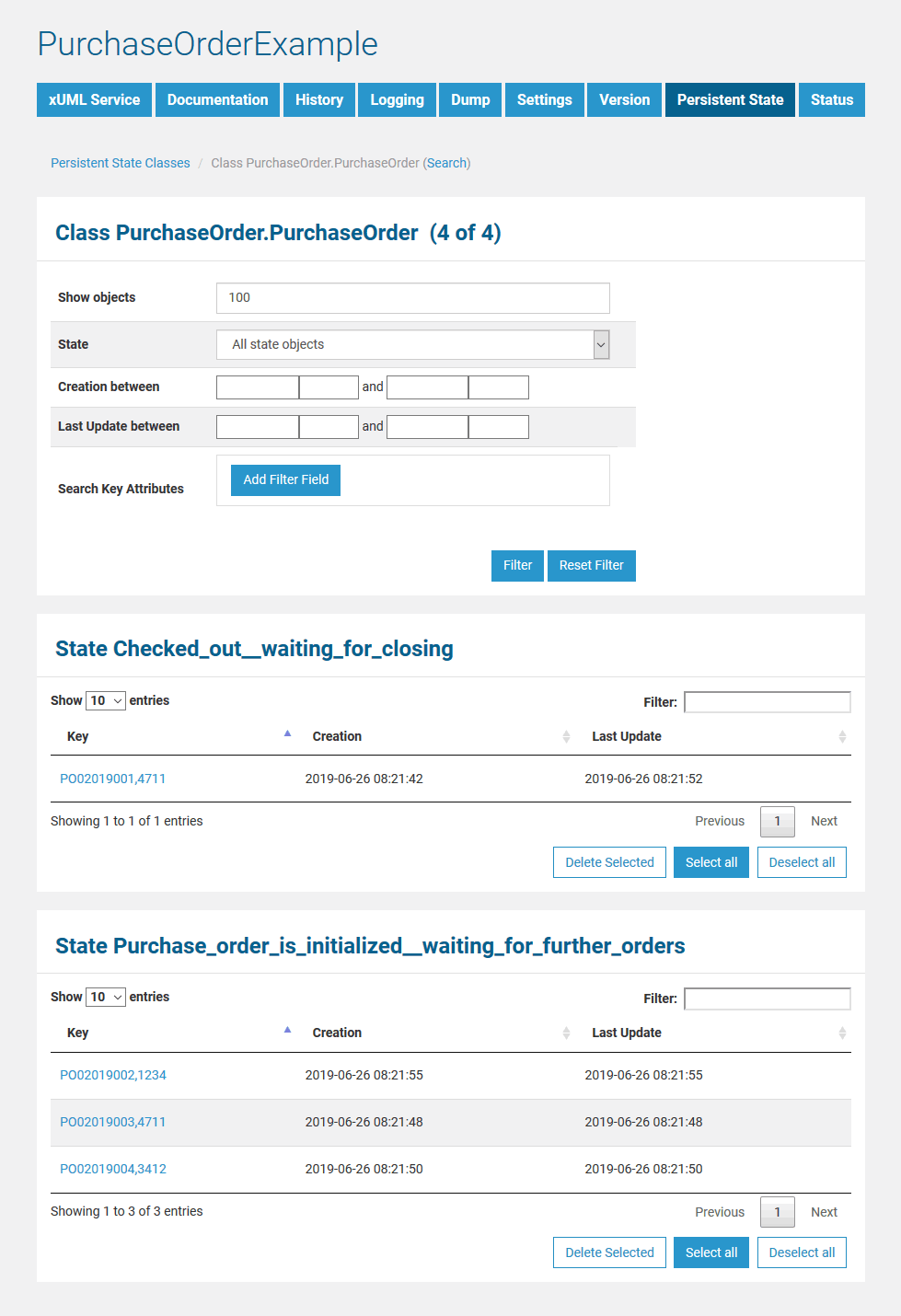
Task: Sort first table by Last Update arrows
Action: [842, 736]
